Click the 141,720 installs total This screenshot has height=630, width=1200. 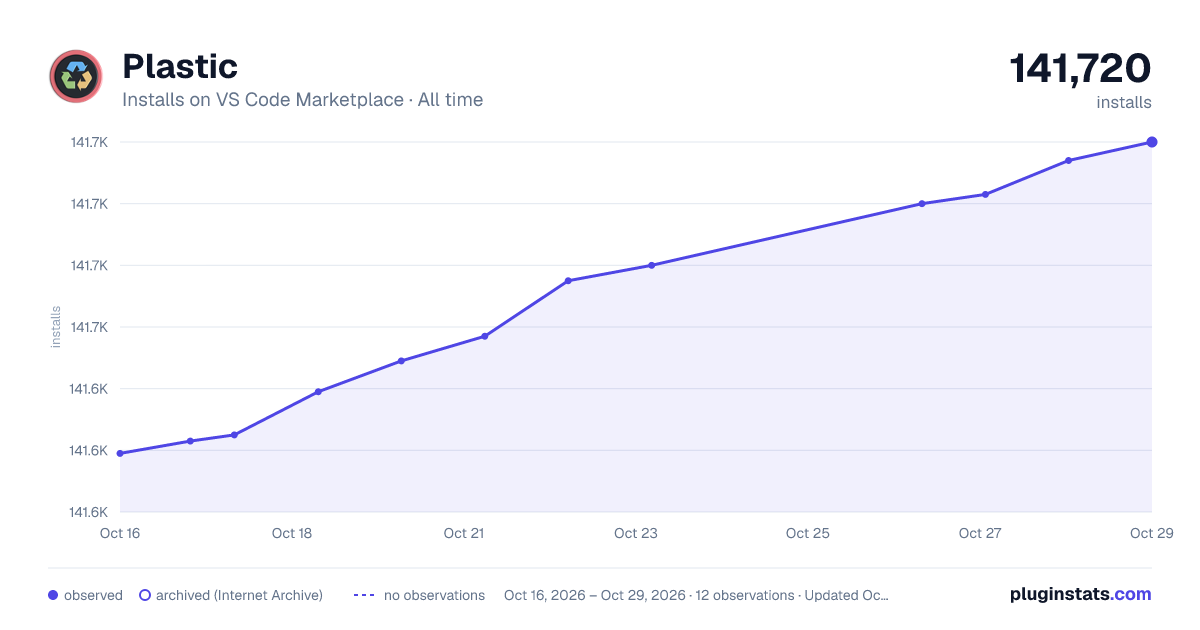[1080, 69]
